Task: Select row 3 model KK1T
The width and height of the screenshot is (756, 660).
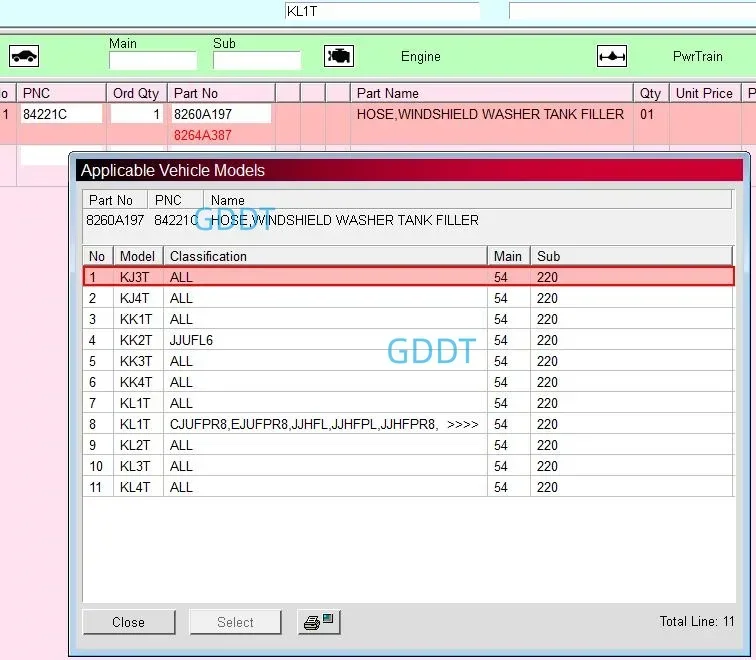Action: click(408, 319)
